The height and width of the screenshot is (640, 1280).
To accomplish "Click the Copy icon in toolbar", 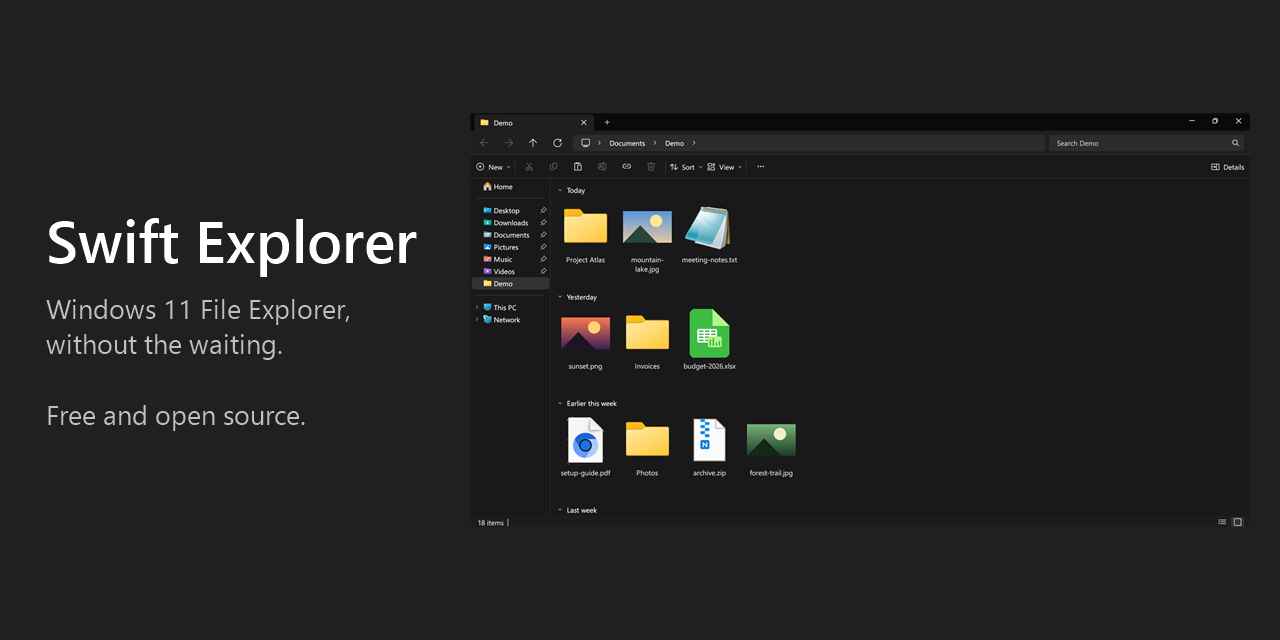I will click(553, 167).
